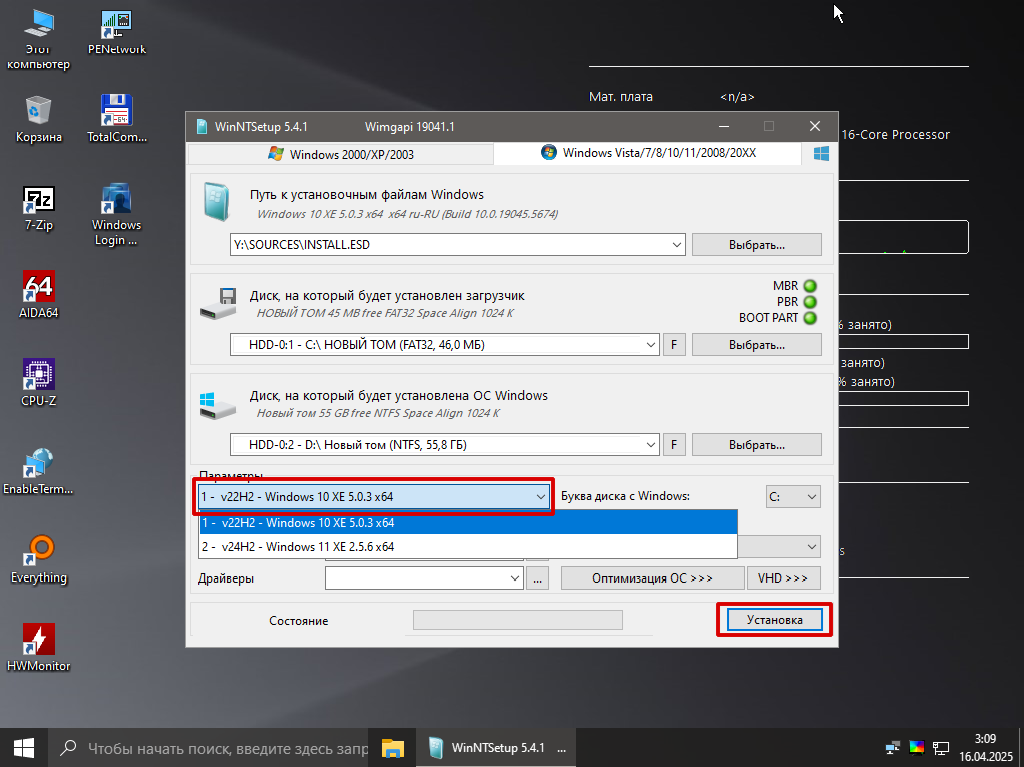The width and height of the screenshot is (1024, 767).
Task: Open the HDD-0:1 boot drive dropdown
Action: (650, 345)
